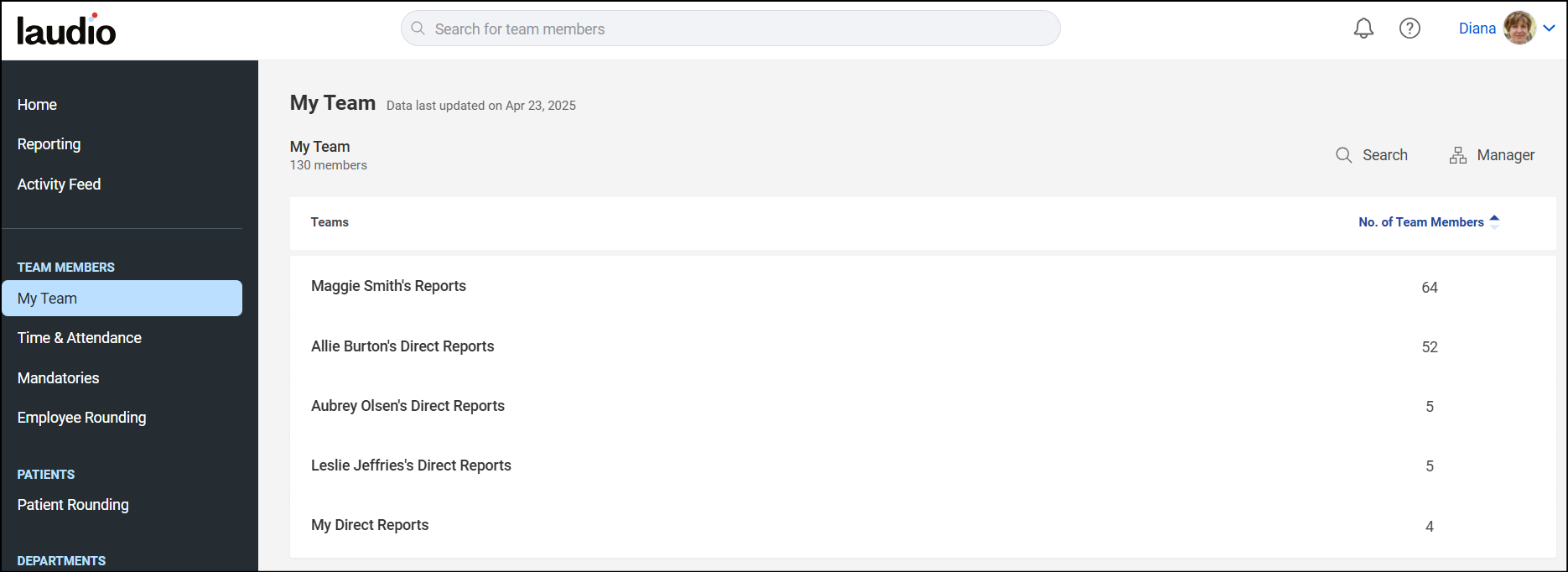
Task: Click Diana's profile photo avatar
Action: pos(1519,29)
